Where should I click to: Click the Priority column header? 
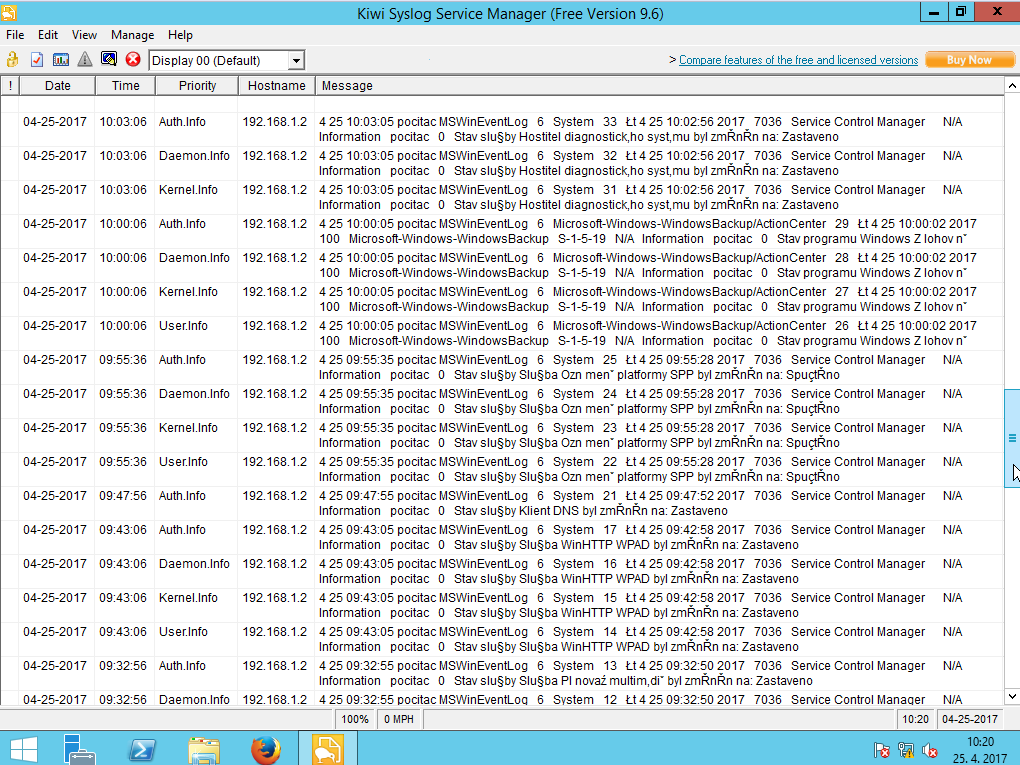(x=196, y=85)
